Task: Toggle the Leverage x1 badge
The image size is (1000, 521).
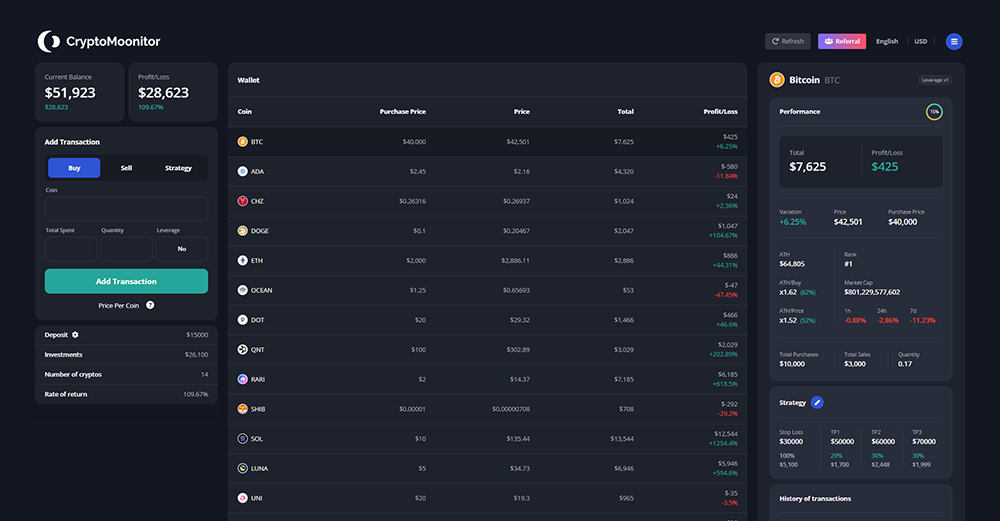Action: pyautogui.click(x=934, y=80)
